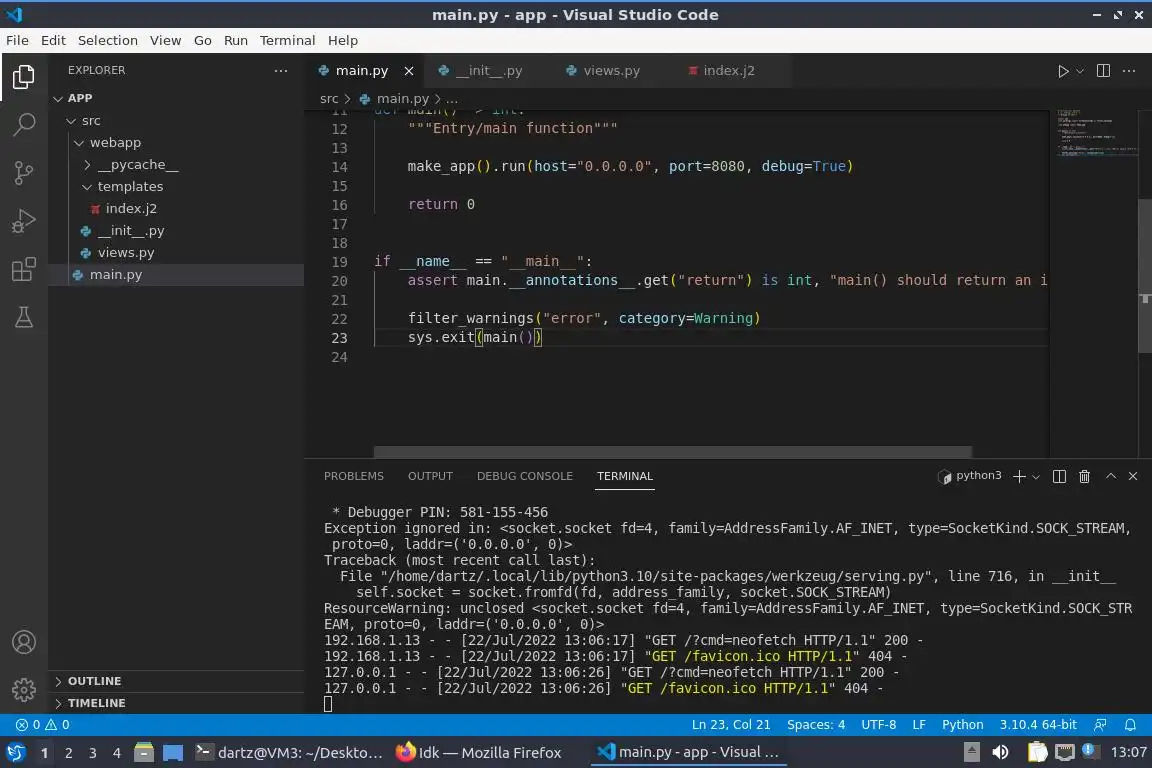Open the Help menu
Image resolution: width=1152 pixels, height=768 pixels.
[x=342, y=40]
